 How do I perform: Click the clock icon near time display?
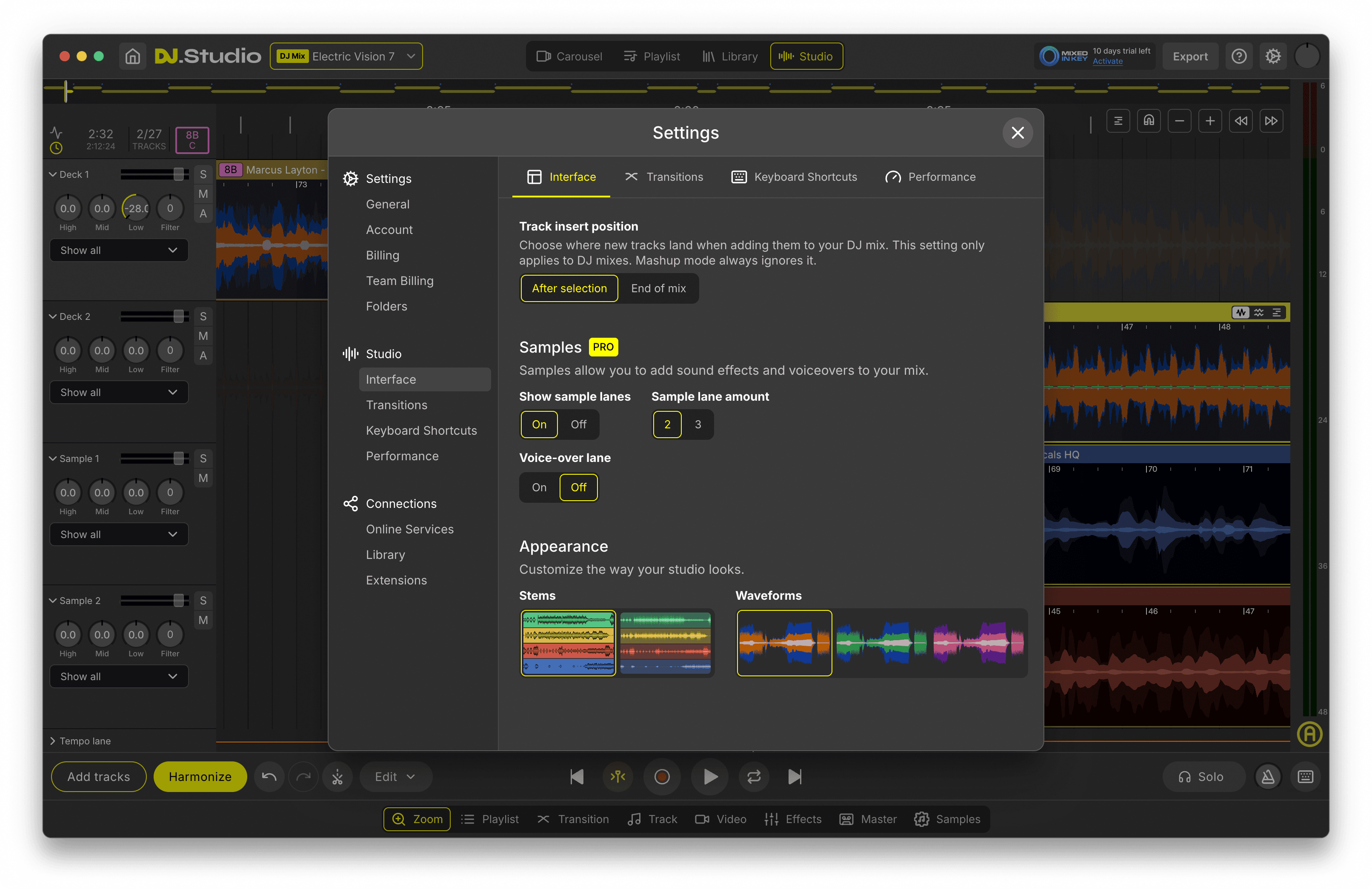coord(56,148)
